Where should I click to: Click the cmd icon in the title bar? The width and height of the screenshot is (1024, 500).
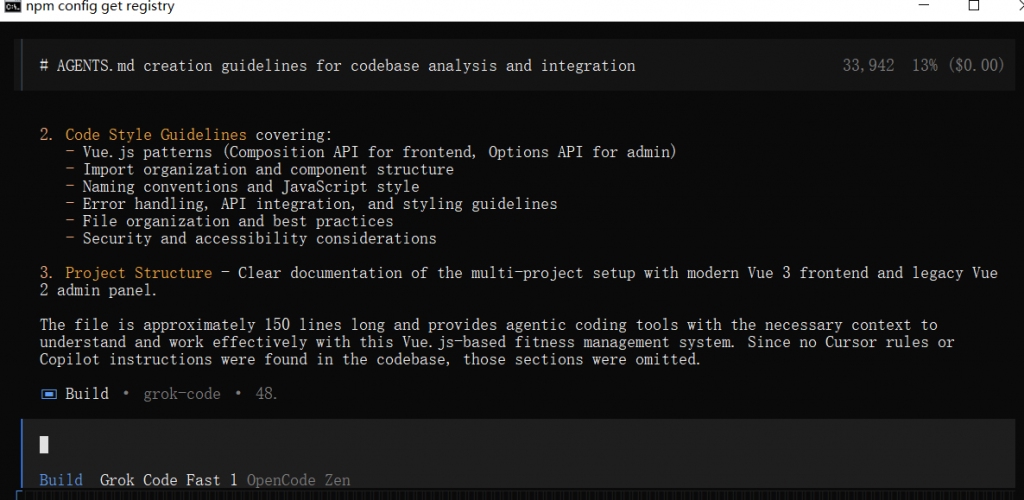click(11, 7)
